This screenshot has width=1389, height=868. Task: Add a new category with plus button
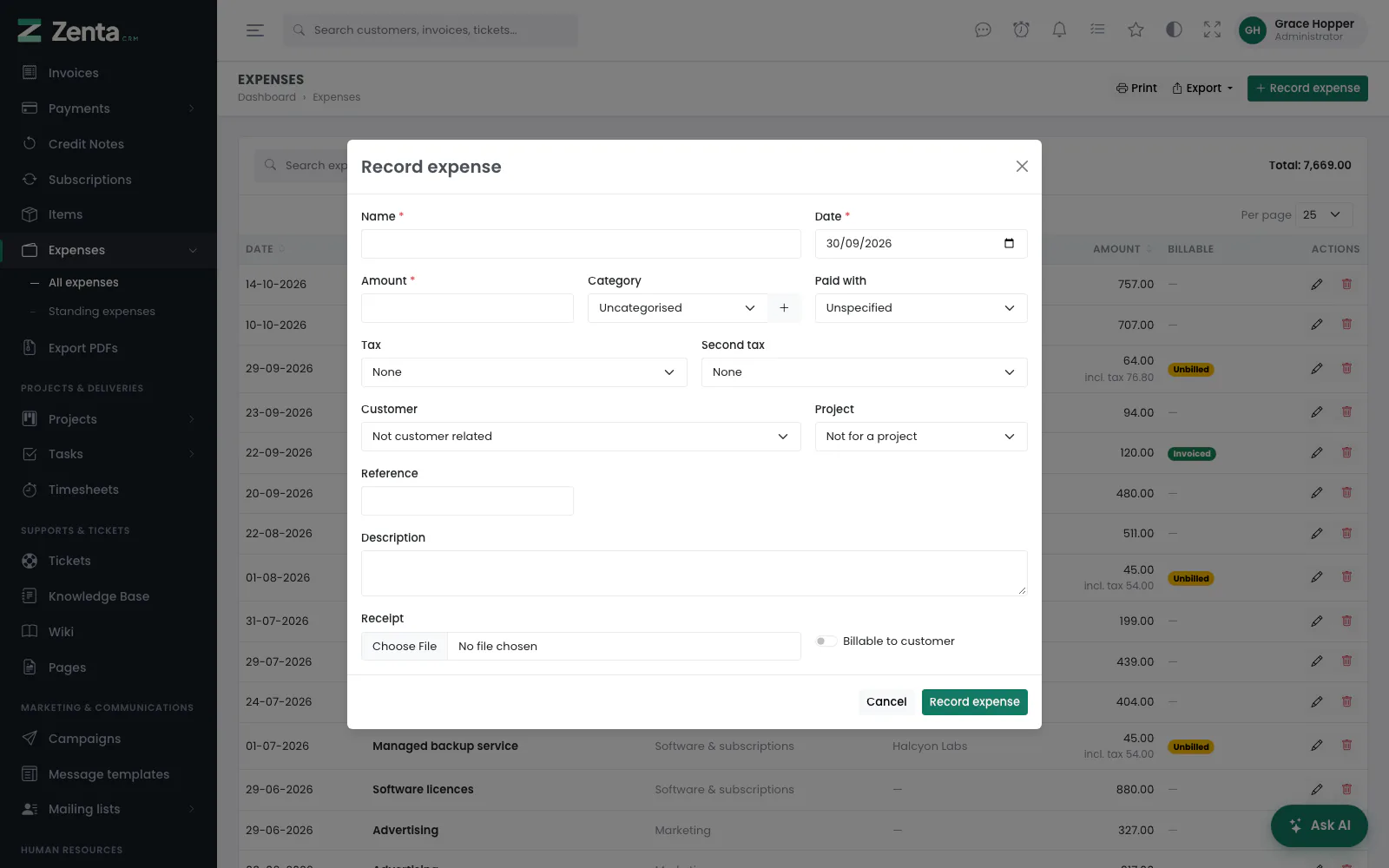(784, 308)
